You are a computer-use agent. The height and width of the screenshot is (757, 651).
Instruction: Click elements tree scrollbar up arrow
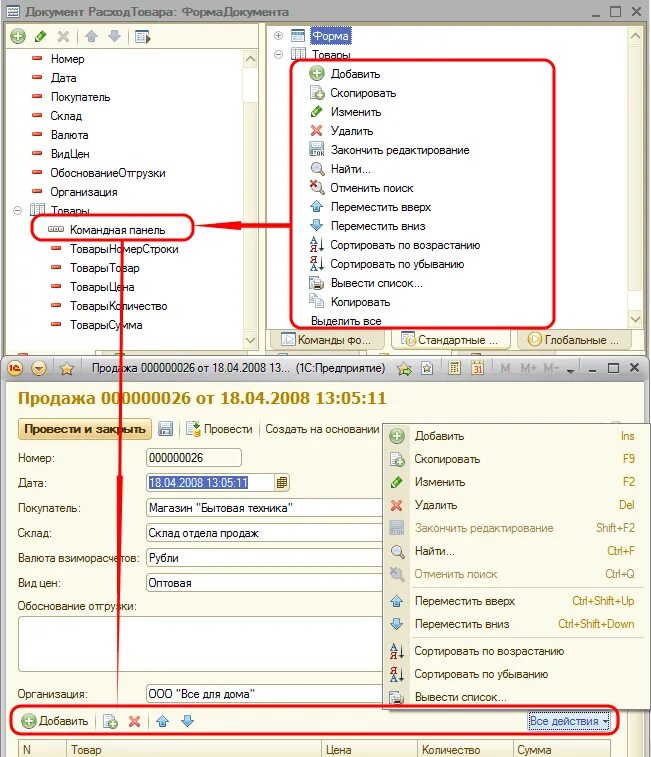pos(250,59)
